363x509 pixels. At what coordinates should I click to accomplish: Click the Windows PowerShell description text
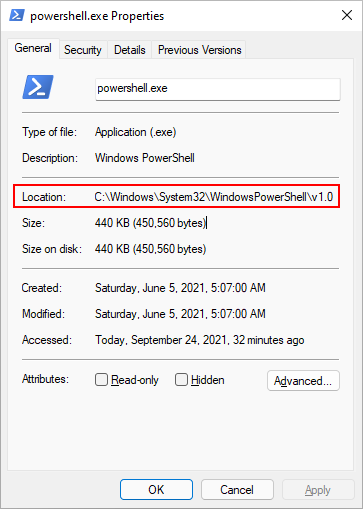[x=145, y=158]
